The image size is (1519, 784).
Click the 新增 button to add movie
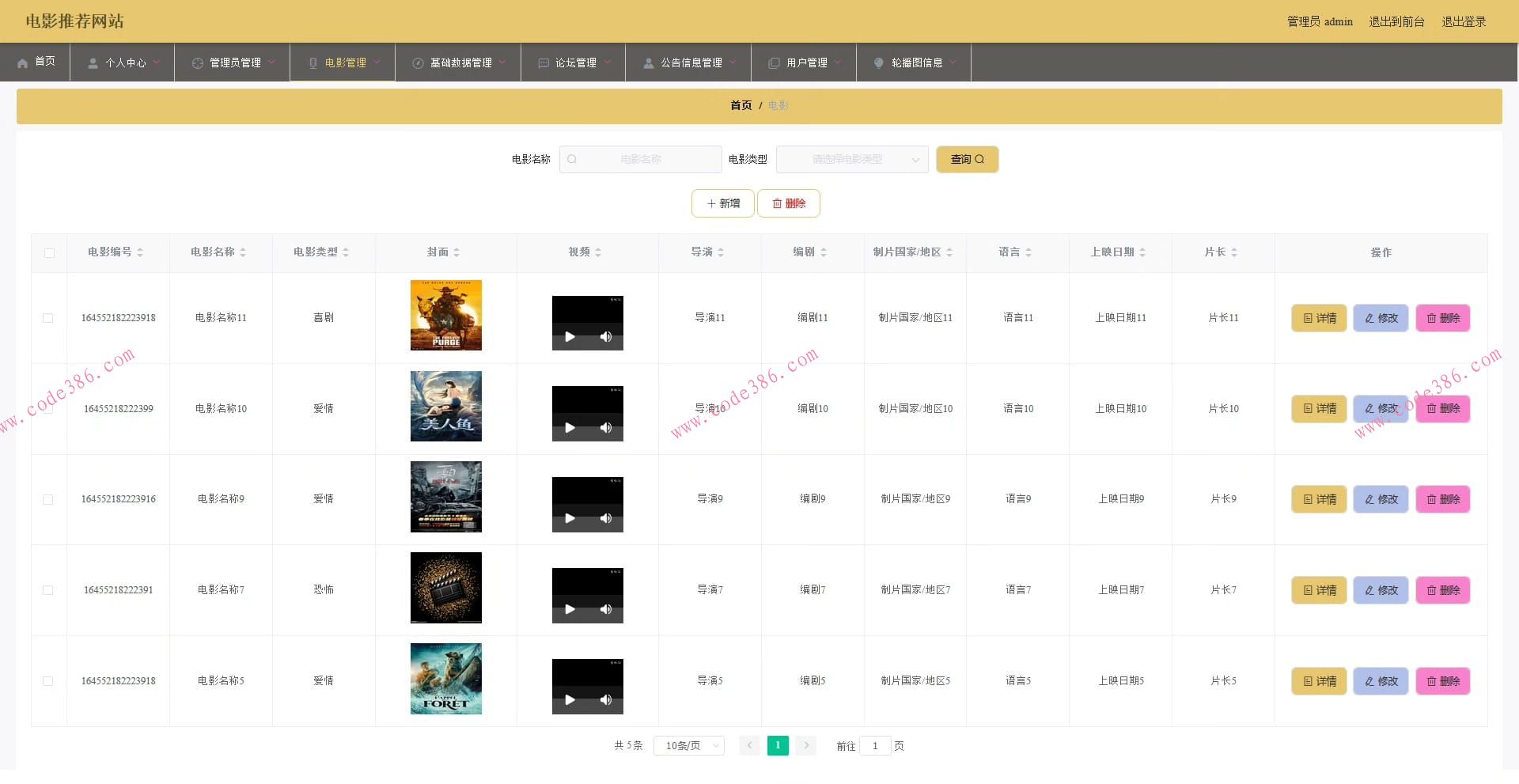pos(722,203)
